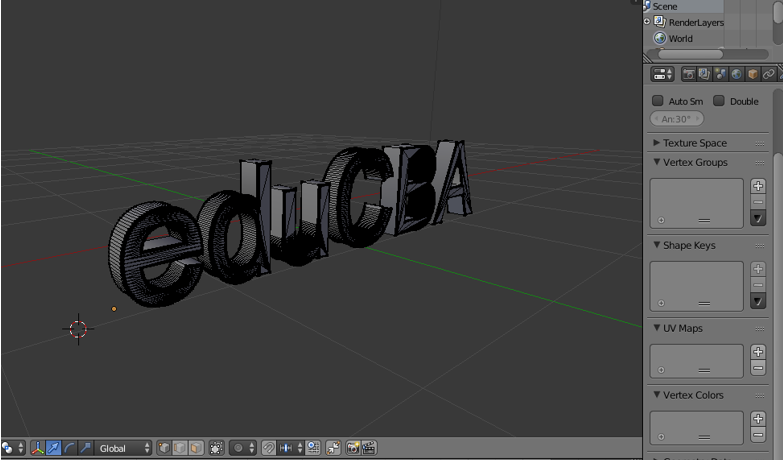The width and height of the screenshot is (783, 460).
Task: Switch to the World properties tab
Action: coord(736,74)
